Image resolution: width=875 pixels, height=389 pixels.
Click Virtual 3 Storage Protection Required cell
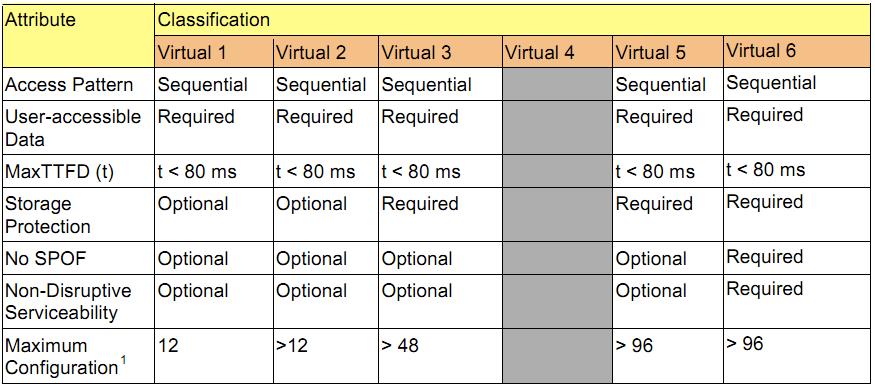point(440,215)
